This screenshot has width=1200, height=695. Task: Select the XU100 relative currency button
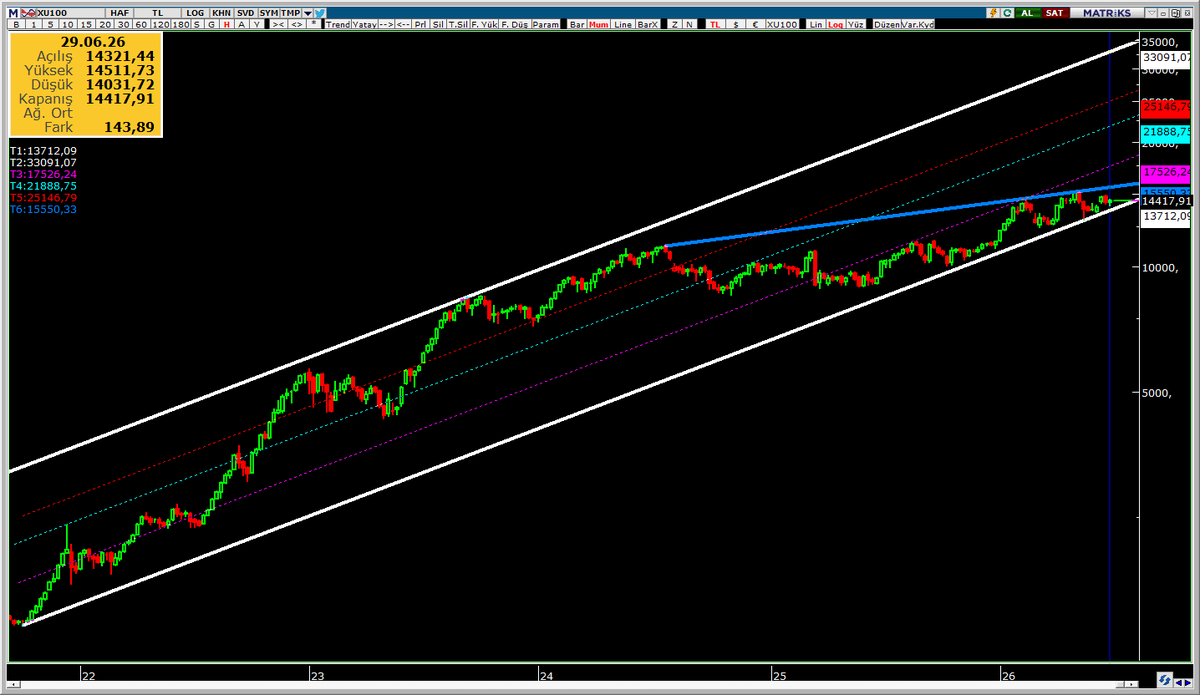[x=782, y=24]
